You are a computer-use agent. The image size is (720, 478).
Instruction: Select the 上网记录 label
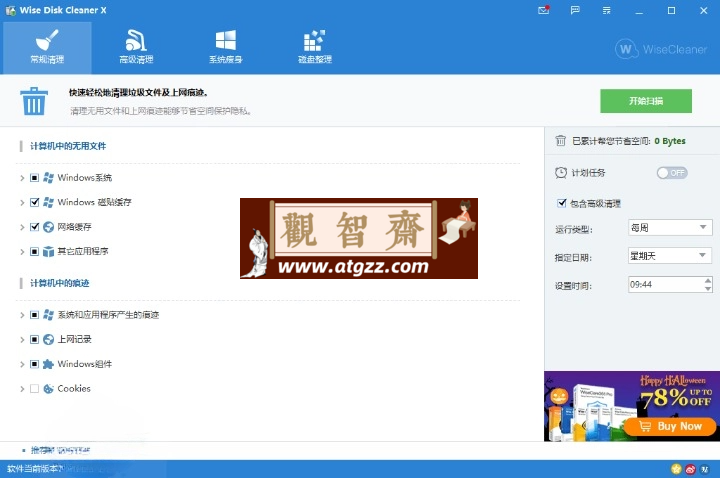[74, 339]
